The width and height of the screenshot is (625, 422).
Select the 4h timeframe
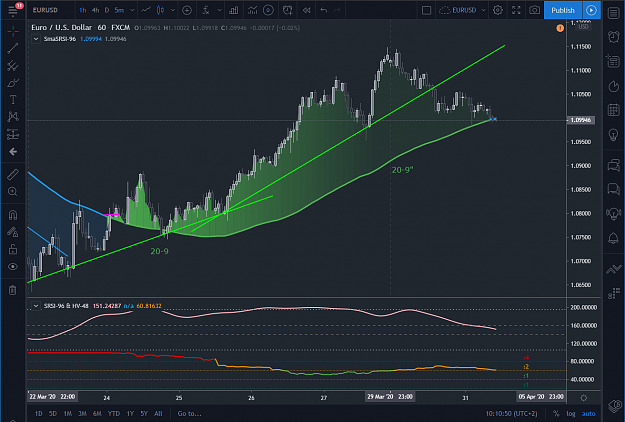(x=95, y=10)
